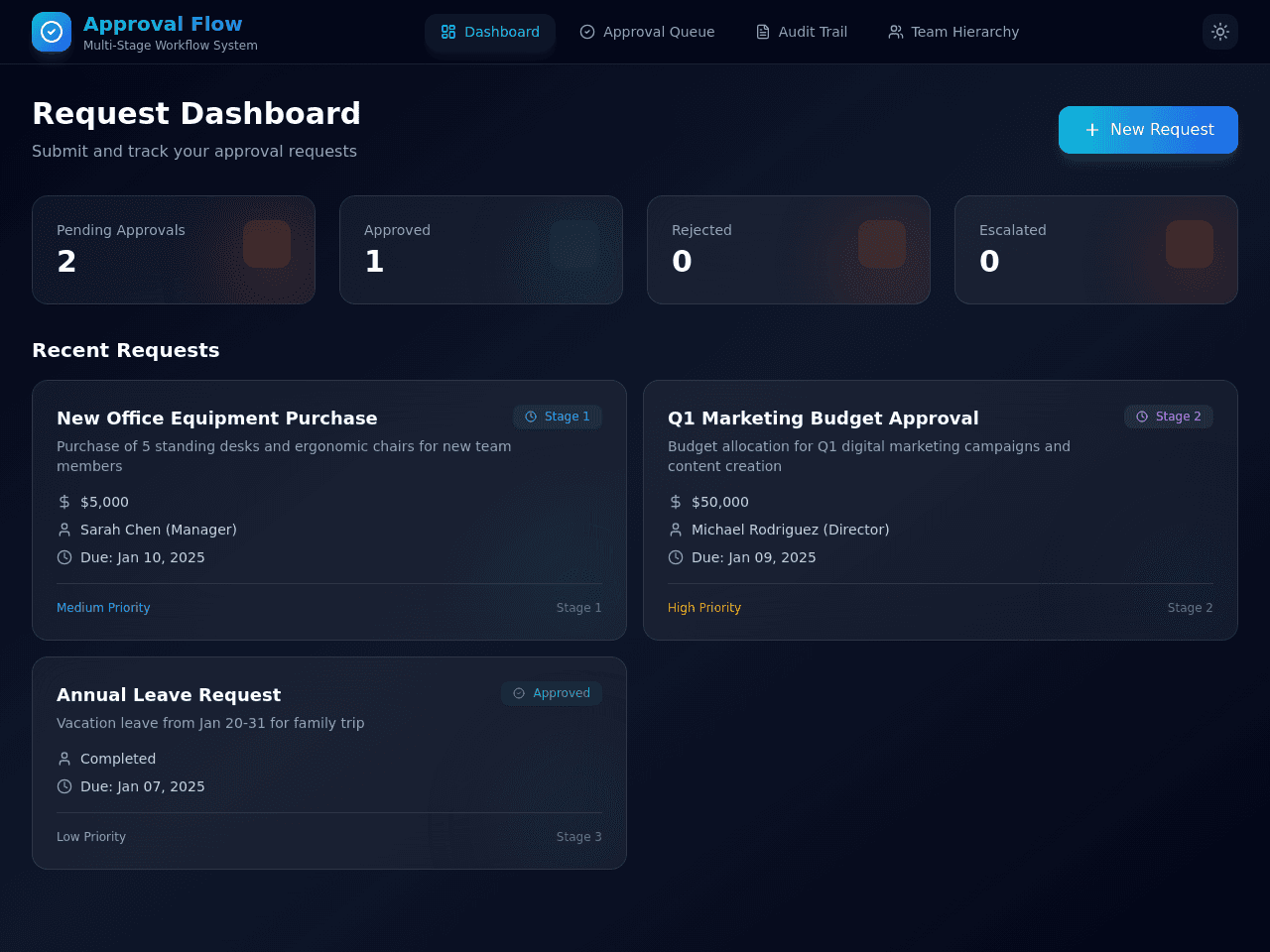Click Sarah Chen (Manager) text
Screen dimensions: 1270x952
[159, 530]
